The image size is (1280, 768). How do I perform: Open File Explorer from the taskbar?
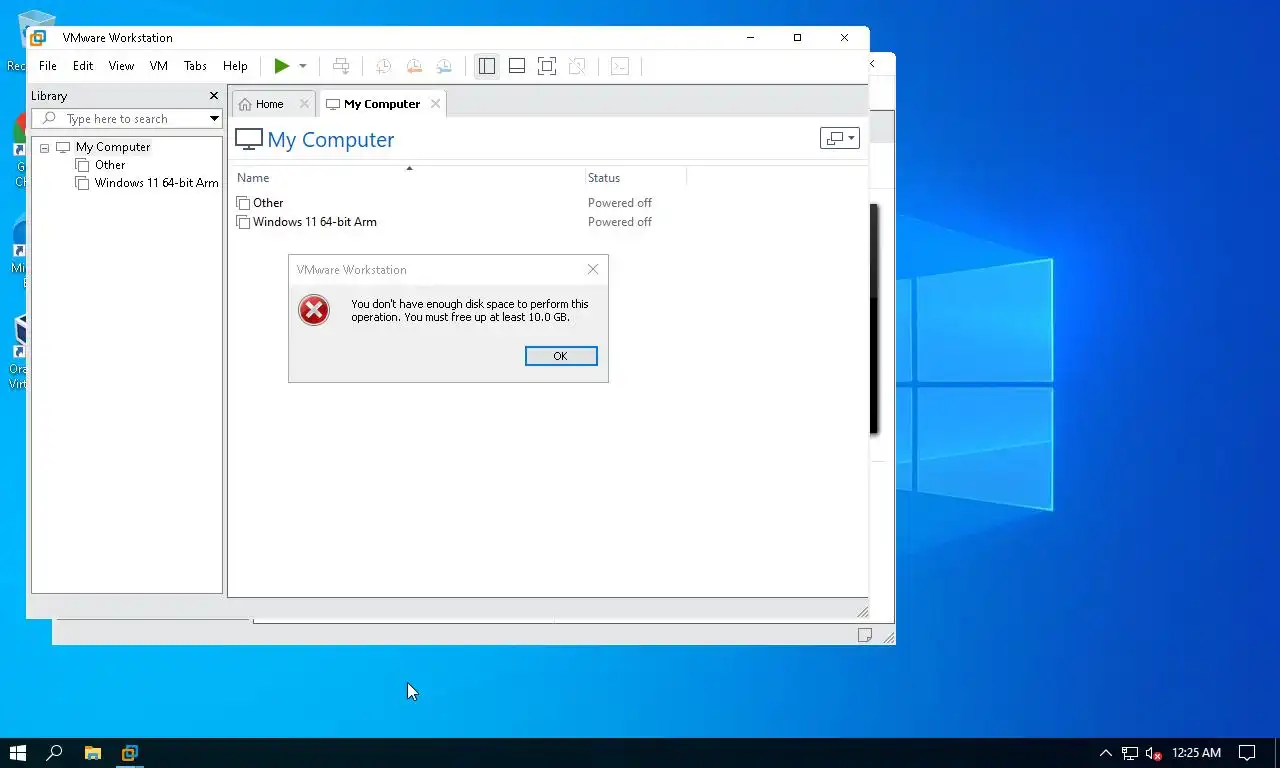click(x=92, y=753)
